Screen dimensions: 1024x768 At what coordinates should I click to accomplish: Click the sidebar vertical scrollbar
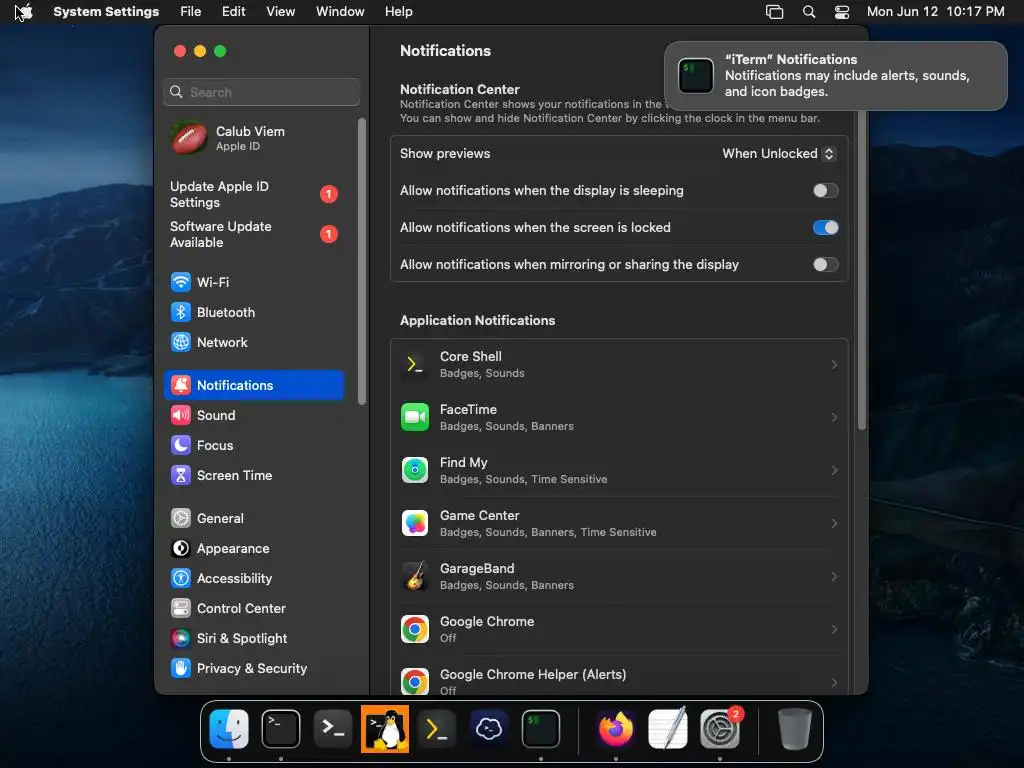pos(362,261)
